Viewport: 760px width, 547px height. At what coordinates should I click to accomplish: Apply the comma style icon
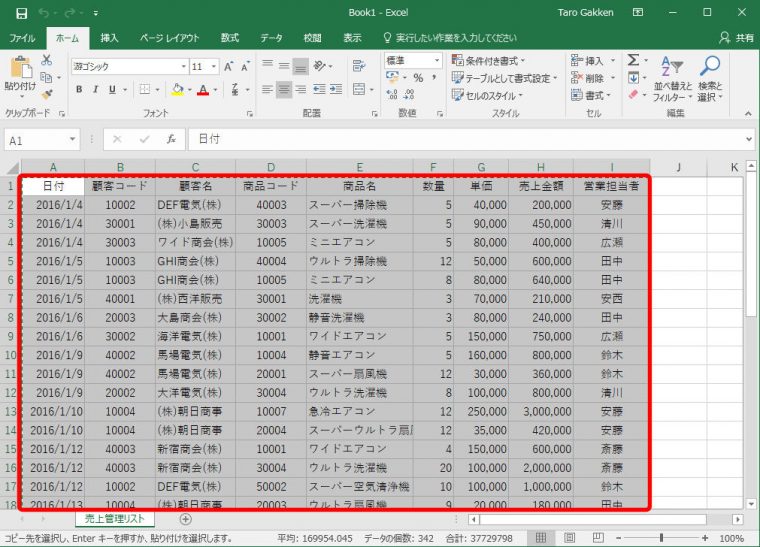tap(434, 78)
